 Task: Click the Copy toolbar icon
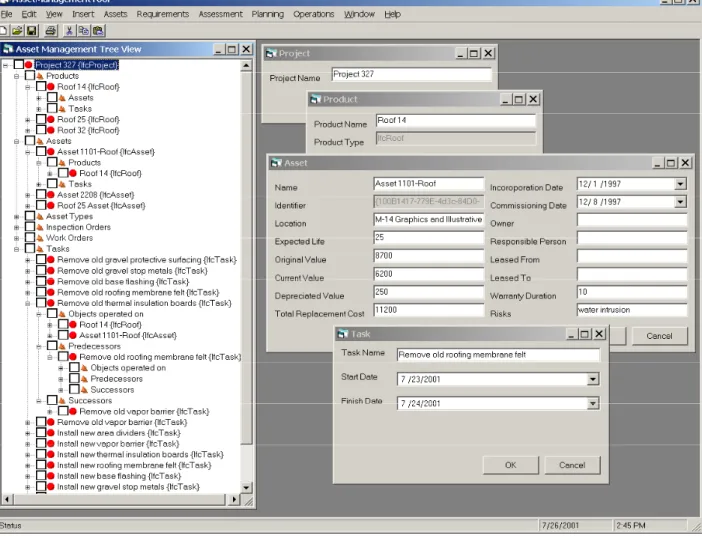pos(83,30)
